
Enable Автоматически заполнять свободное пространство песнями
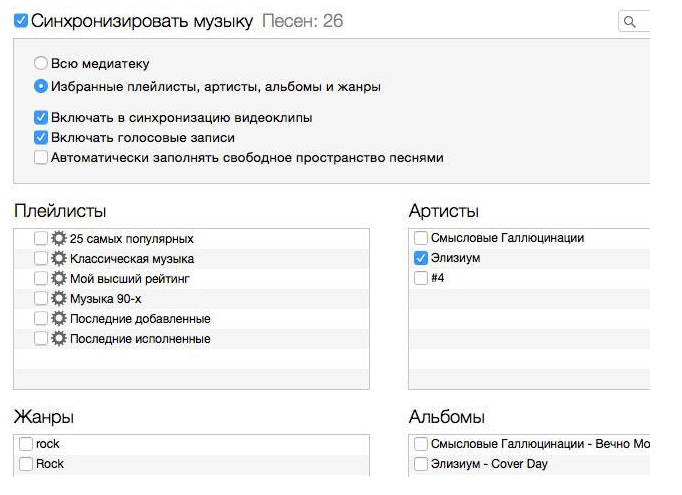41,157
